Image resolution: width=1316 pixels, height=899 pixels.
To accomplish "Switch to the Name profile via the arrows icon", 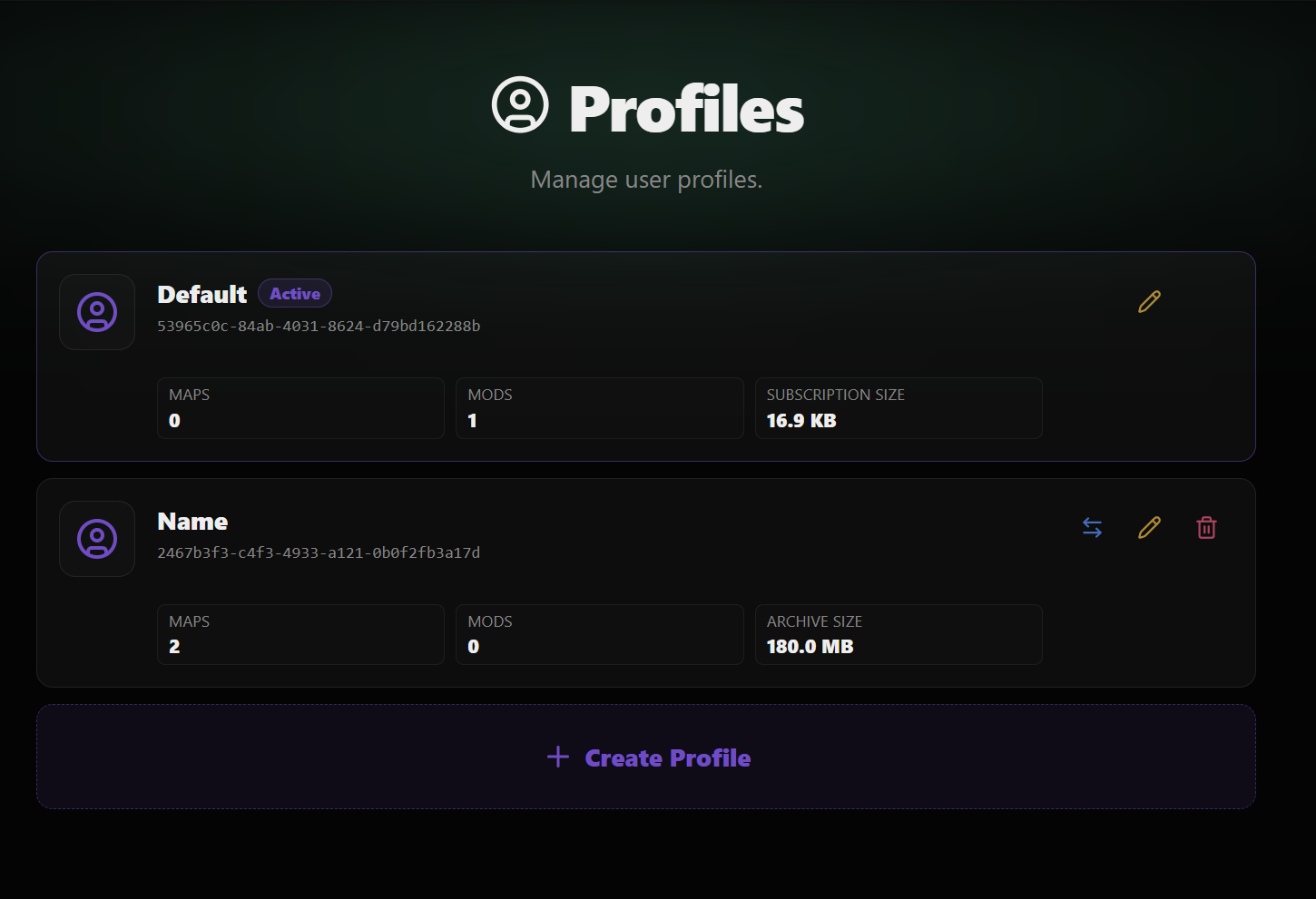I will click(1092, 528).
